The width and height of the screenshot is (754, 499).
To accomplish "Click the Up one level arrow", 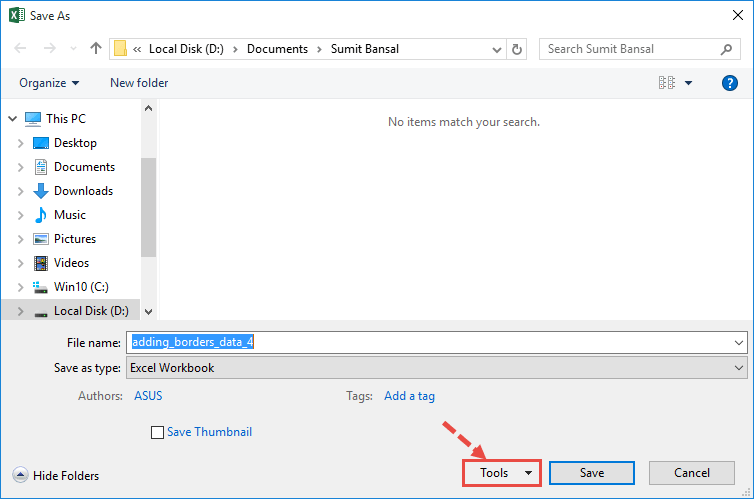I will (96, 48).
